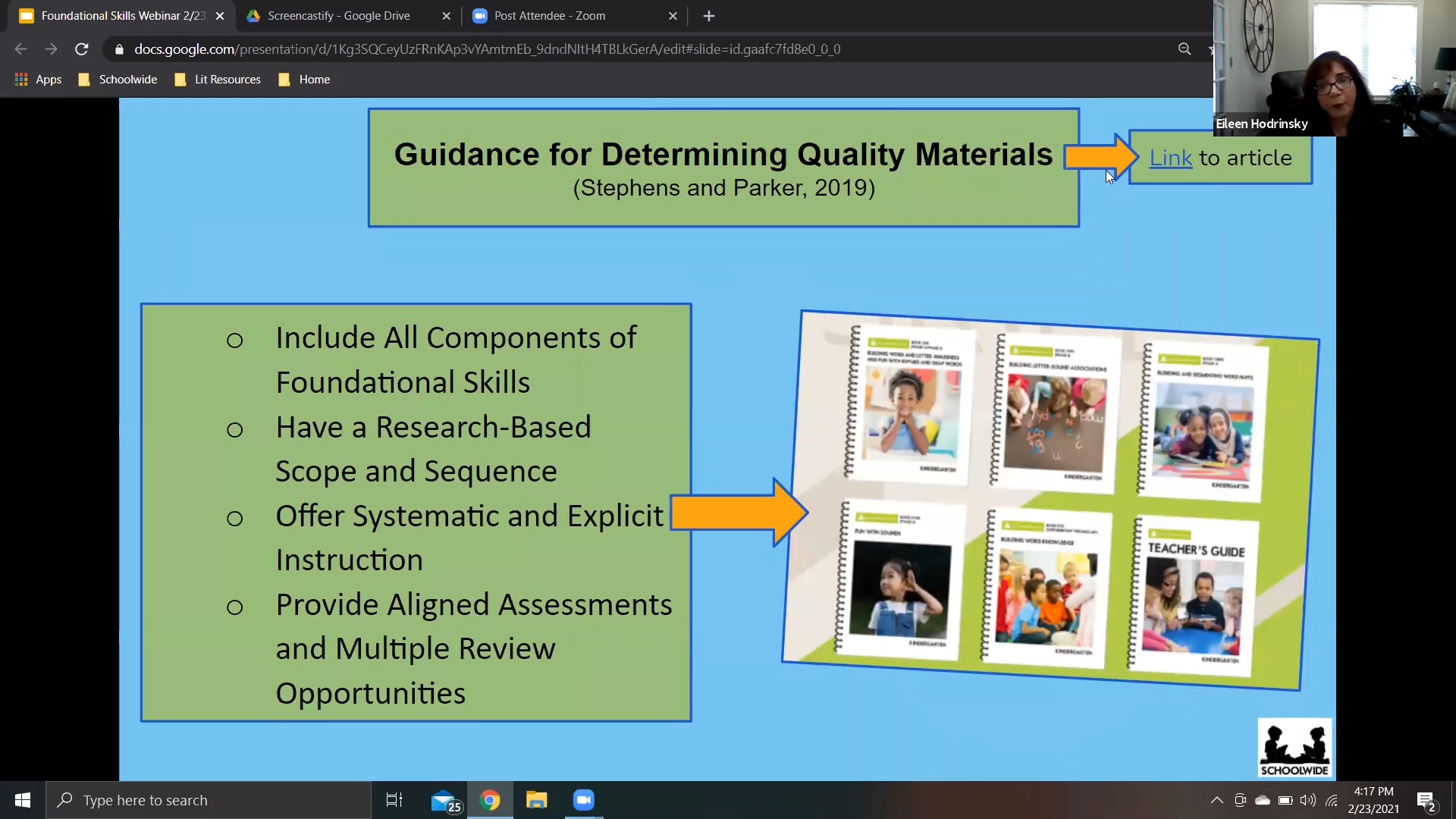This screenshot has height=819, width=1456.
Task: Open the Schoolwide bookmark folder
Action: click(118, 80)
